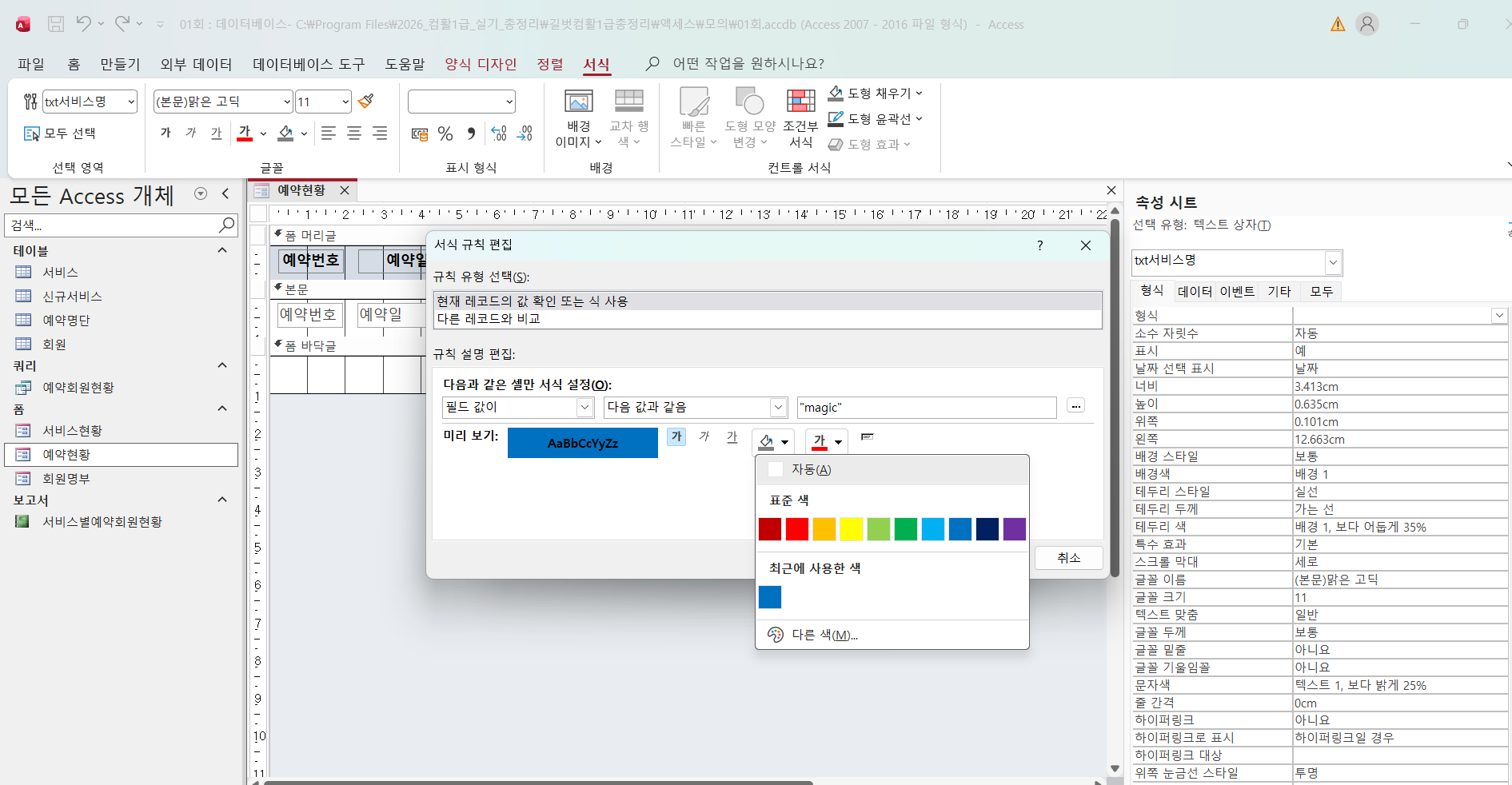
Task: Open the Conditional Formatting tool
Action: (800, 118)
